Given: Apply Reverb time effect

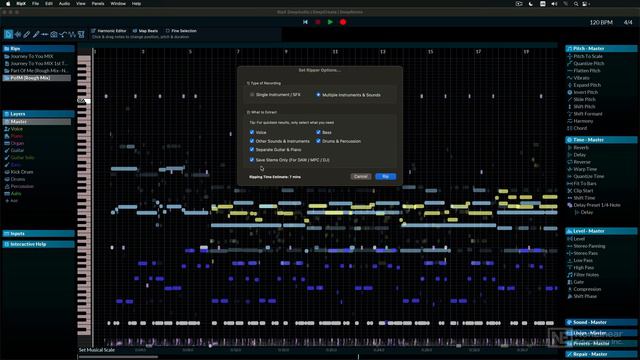Looking at the screenshot, I should click(x=581, y=148).
